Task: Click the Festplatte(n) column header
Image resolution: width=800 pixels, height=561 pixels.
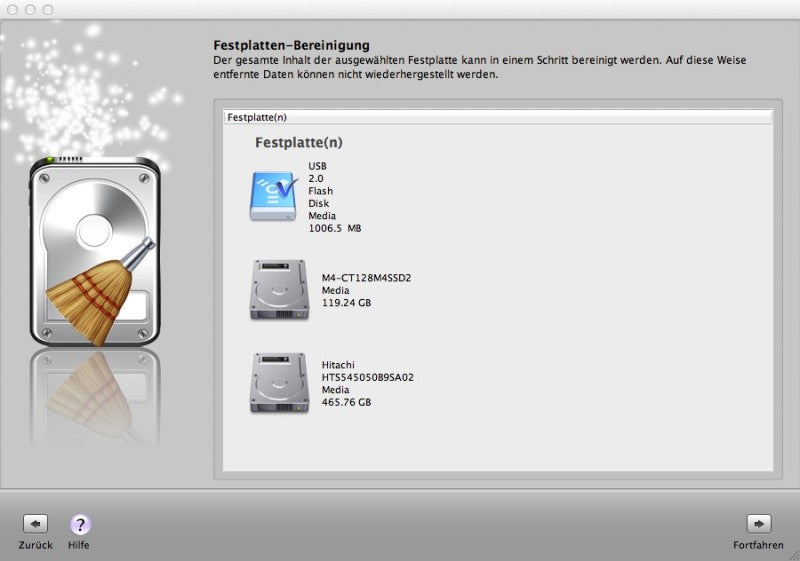Action: [498, 117]
